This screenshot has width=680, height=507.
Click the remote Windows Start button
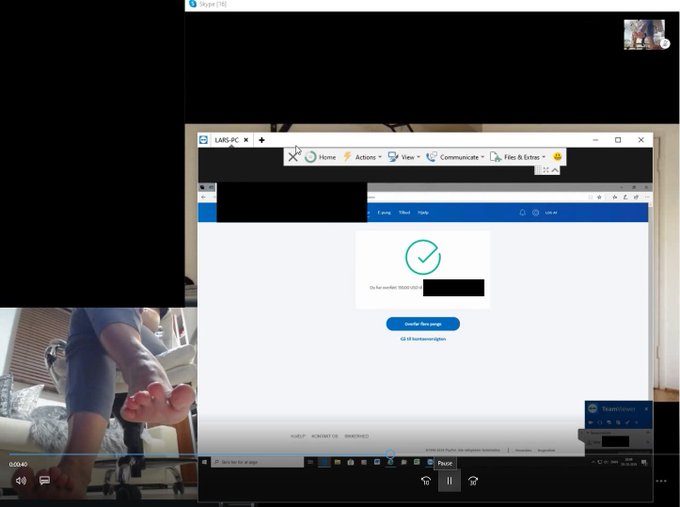204,462
